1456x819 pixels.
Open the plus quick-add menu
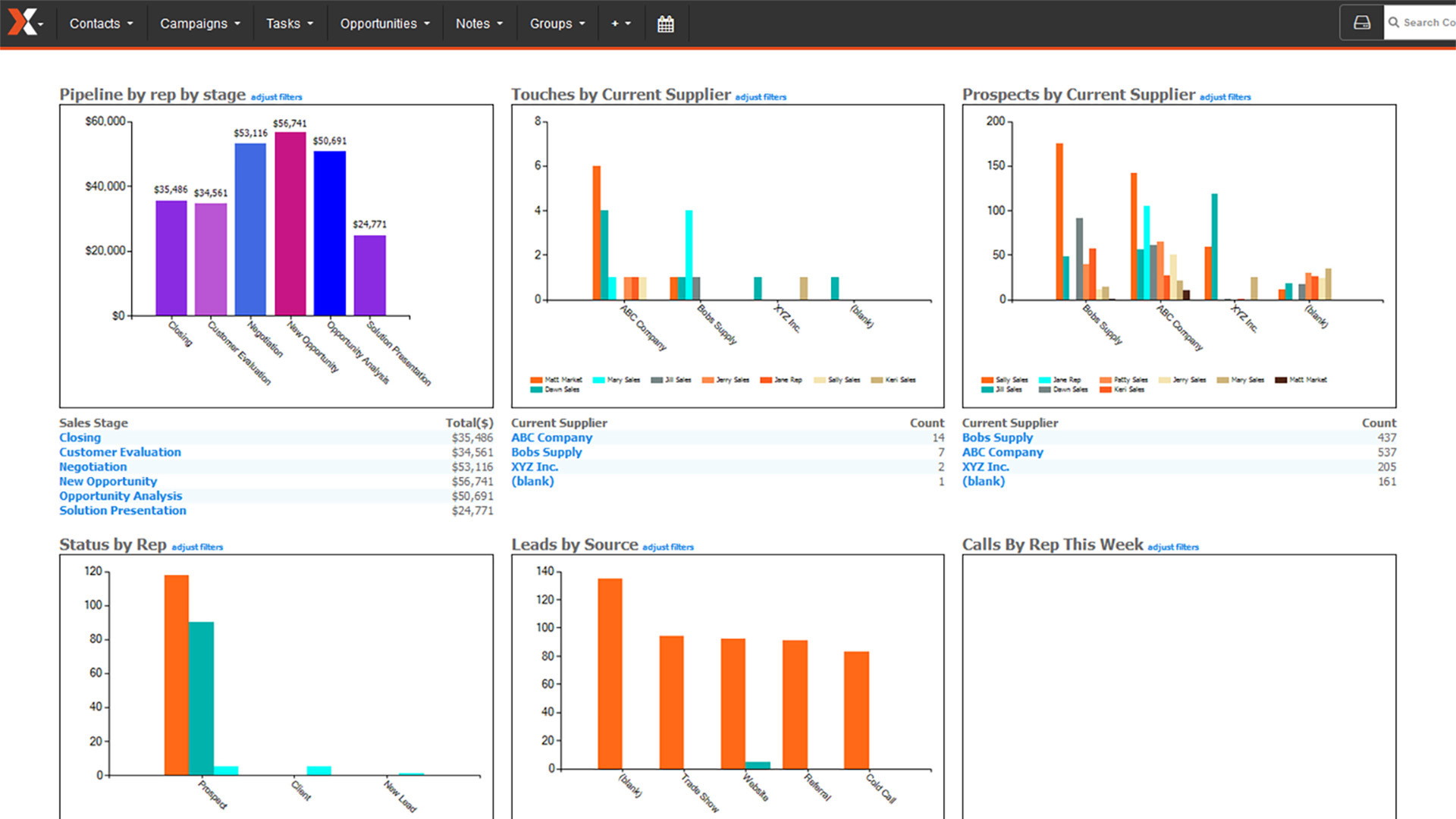tap(620, 24)
